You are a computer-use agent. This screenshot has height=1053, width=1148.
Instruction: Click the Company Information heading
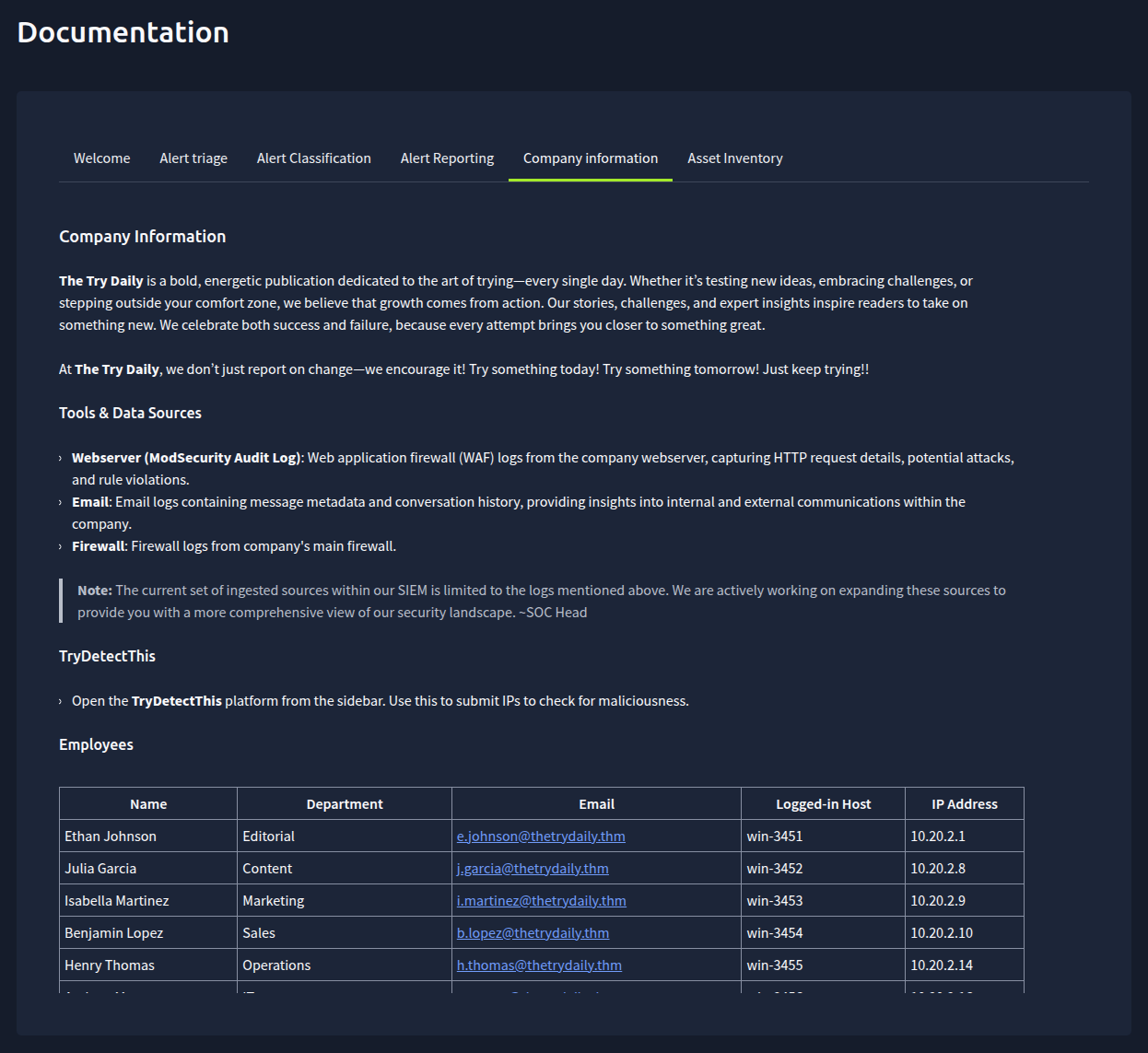(143, 237)
